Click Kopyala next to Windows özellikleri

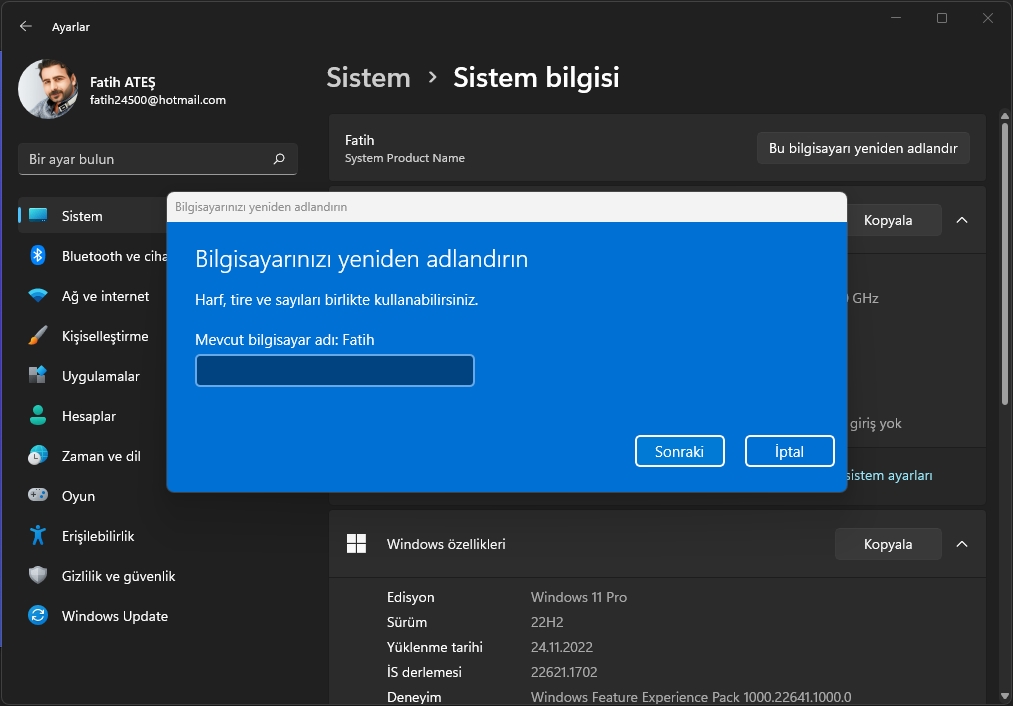click(x=887, y=544)
